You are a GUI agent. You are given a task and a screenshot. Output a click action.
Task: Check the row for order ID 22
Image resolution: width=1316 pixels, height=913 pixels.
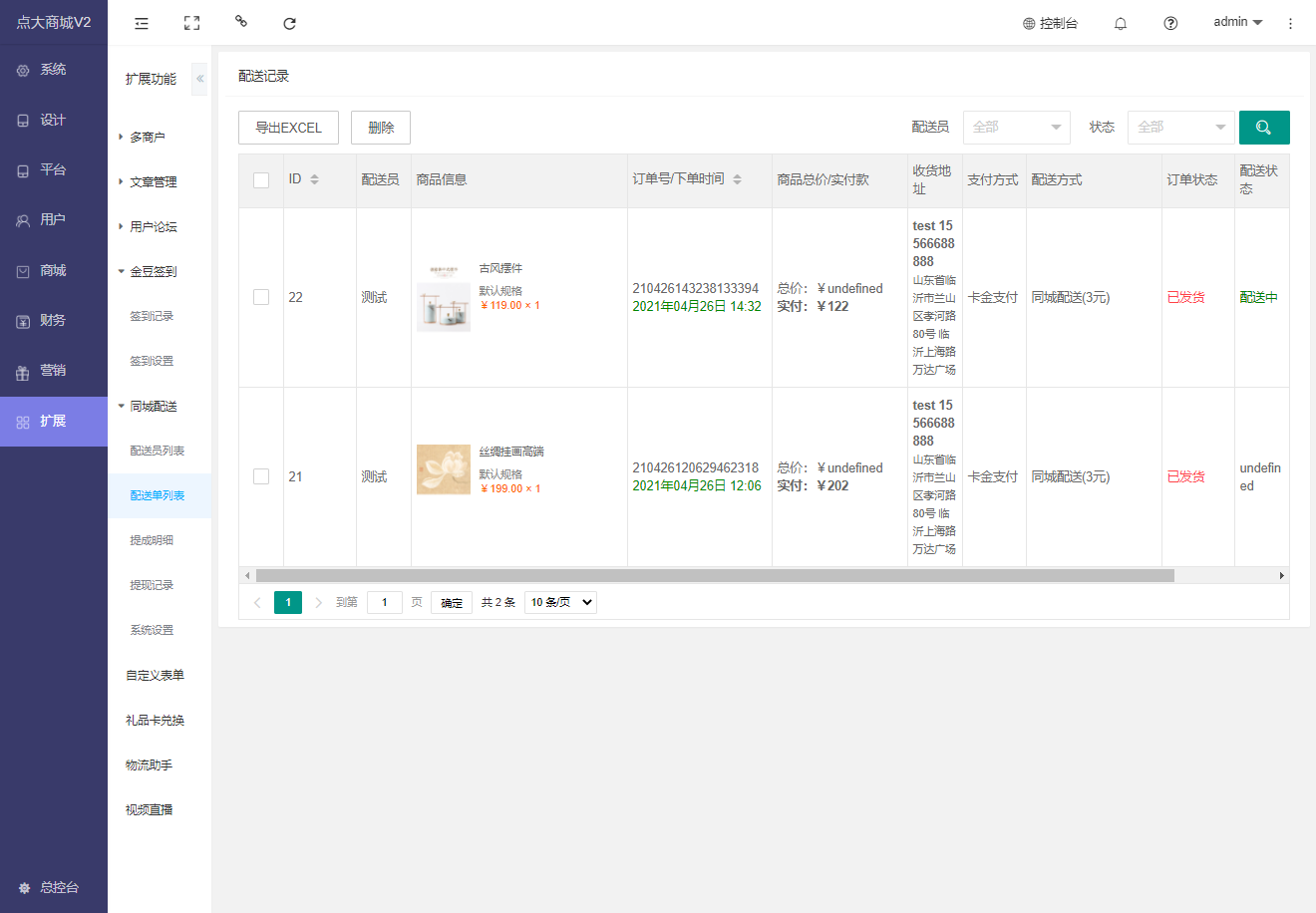[261, 297]
